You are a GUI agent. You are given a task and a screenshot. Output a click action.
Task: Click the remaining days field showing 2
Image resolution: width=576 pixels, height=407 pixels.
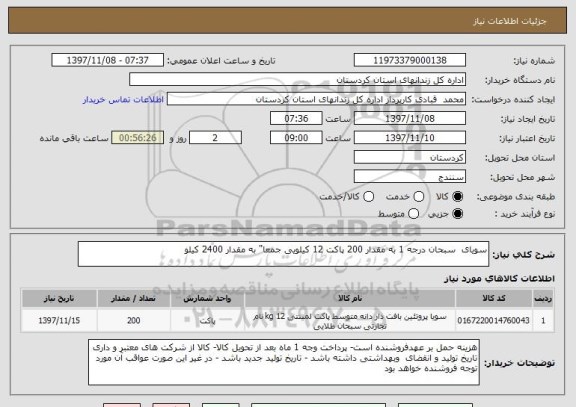click(x=215, y=138)
